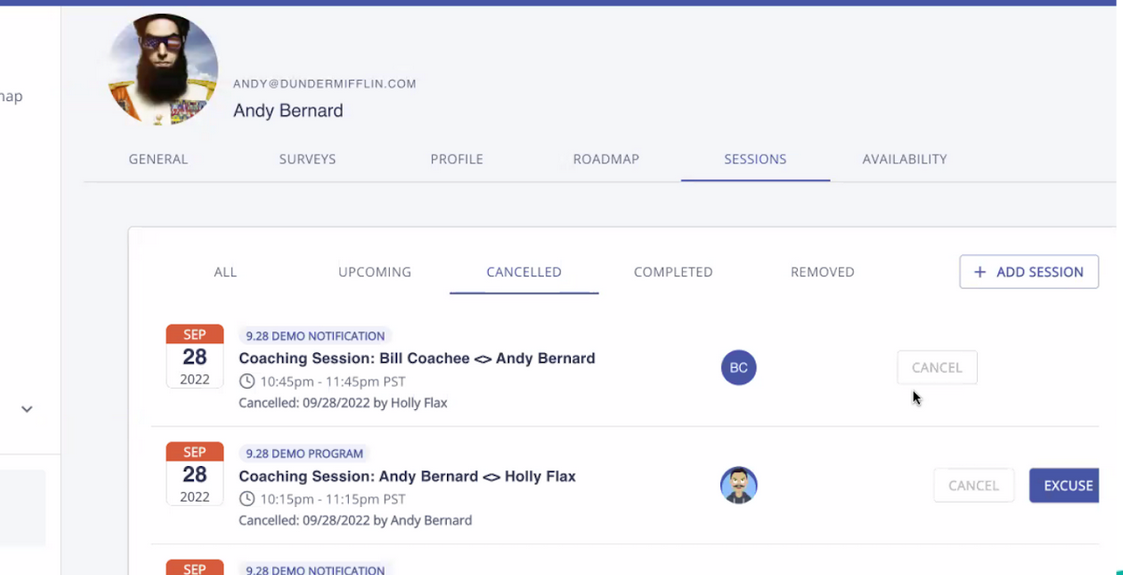Click the Excuse button
The width and height of the screenshot is (1123, 575).
click(x=1066, y=485)
